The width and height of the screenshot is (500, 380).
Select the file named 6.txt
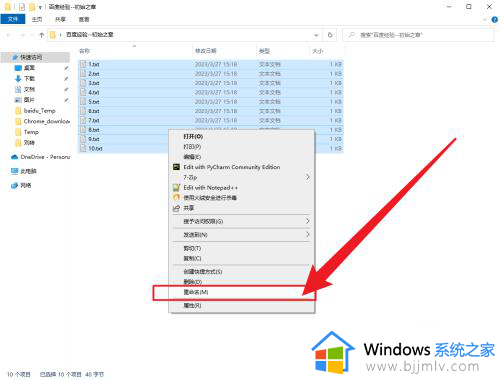click(x=94, y=111)
